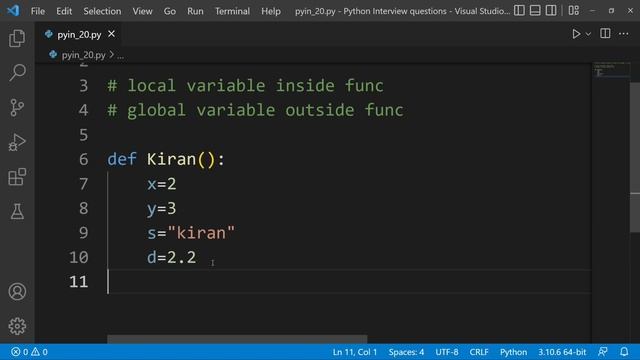Screen dimensions: 640x360
Task: Click line number 6 in gutter
Action: coord(84,159)
